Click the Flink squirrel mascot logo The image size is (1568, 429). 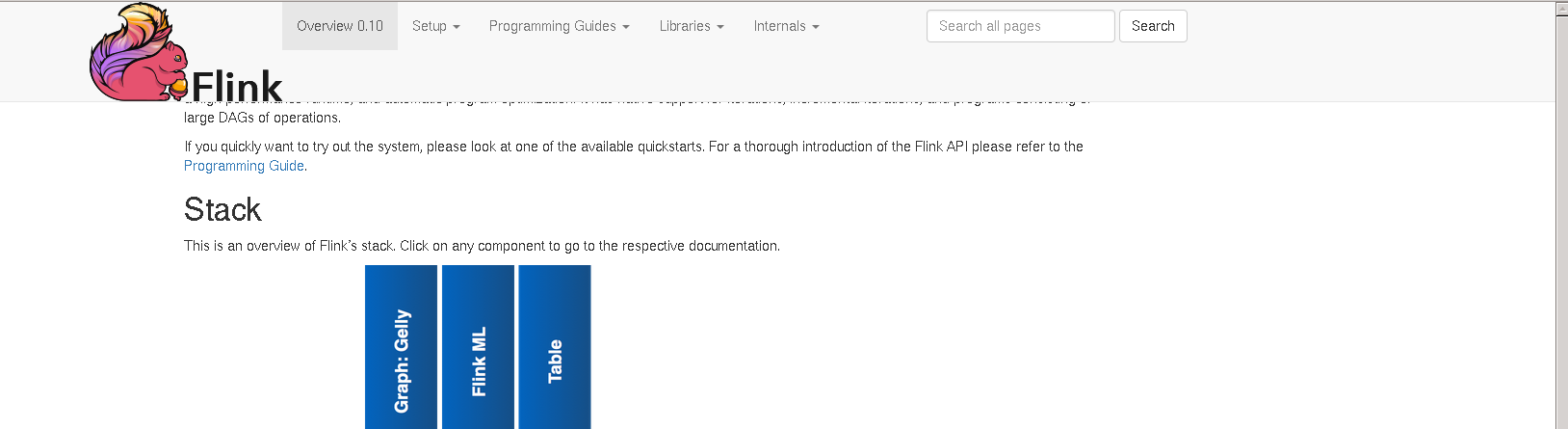pos(135,53)
